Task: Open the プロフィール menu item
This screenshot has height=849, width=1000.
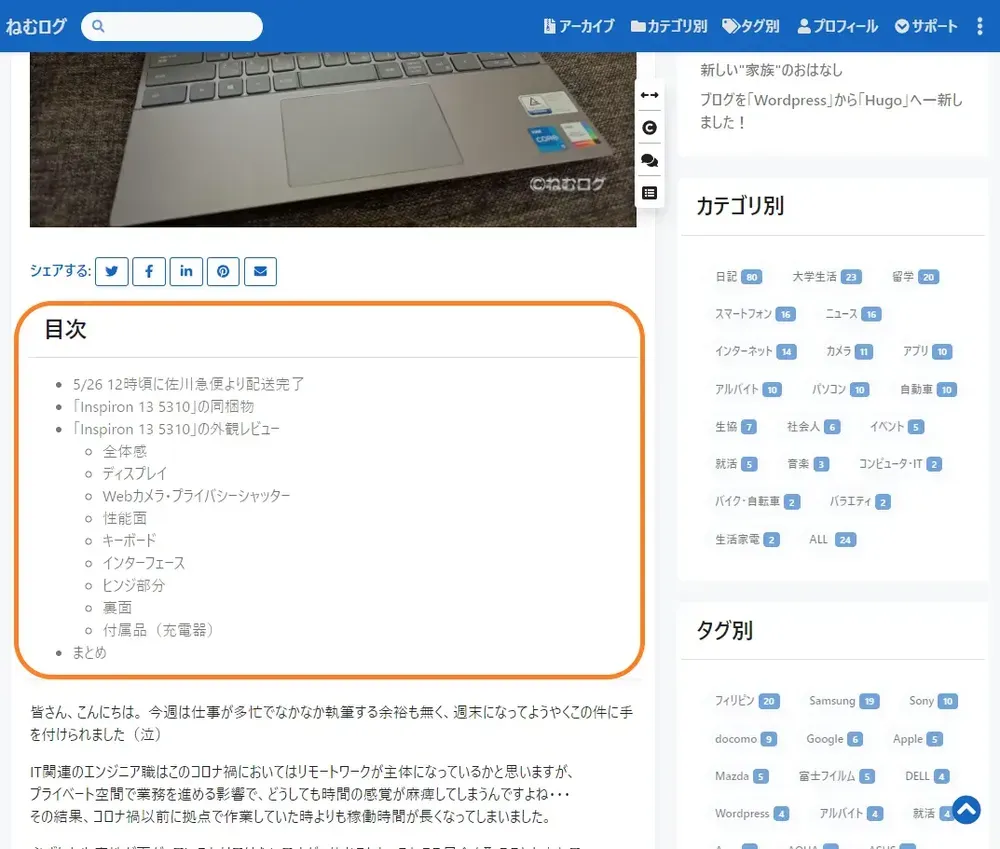Action: coord(837,27)
